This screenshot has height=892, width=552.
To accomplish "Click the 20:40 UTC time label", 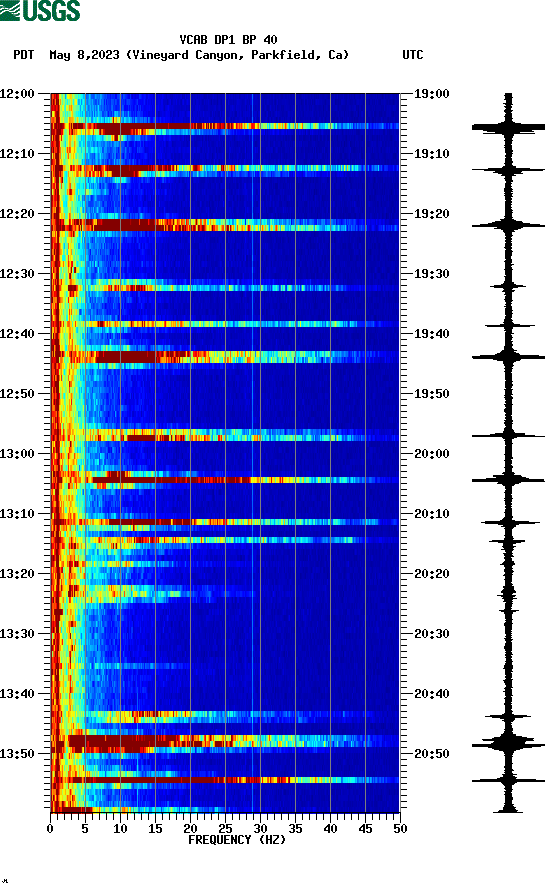I will [x=431, y=694].
